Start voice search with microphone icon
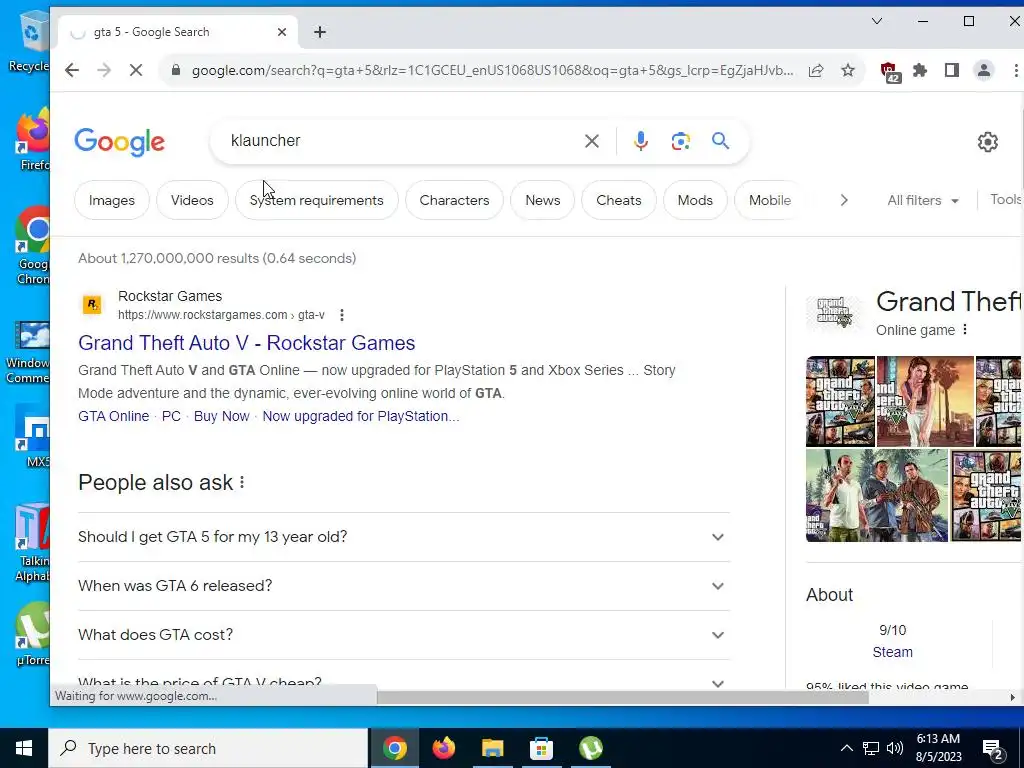 click(x=641, y=141)
